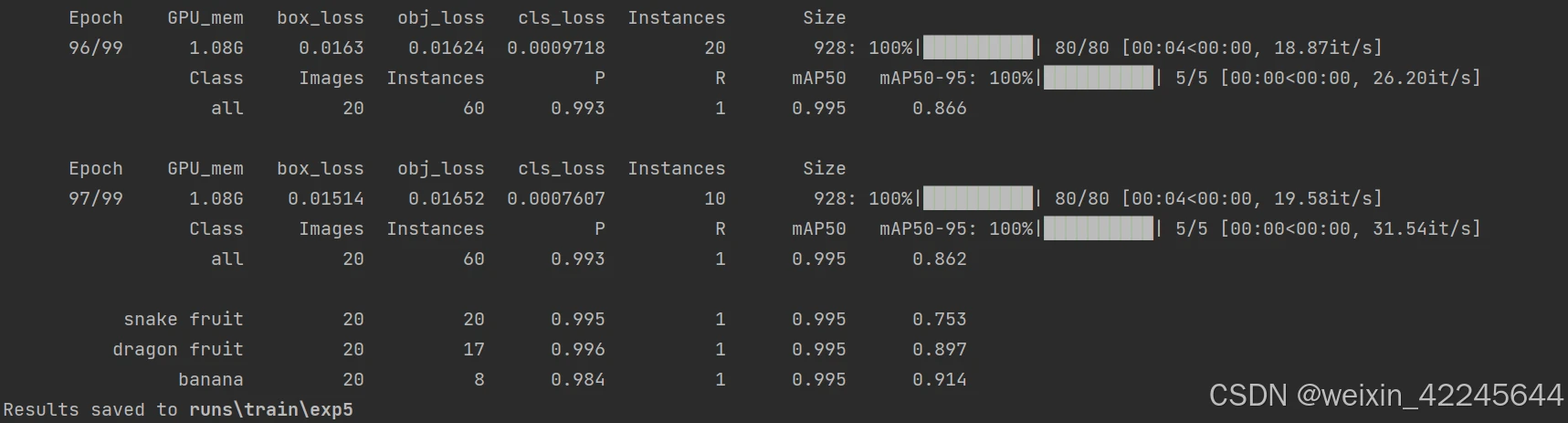Click the mAP50-95 value 0.862
The width and height of the screenshot is (1568, 423).
pos(939,259)
